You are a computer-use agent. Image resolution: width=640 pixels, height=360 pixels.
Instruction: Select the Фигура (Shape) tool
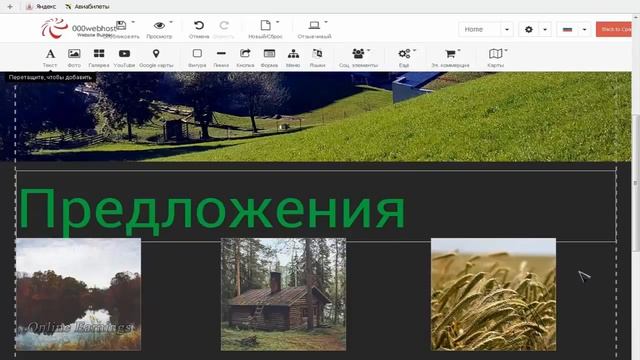(x=197, y=58)
